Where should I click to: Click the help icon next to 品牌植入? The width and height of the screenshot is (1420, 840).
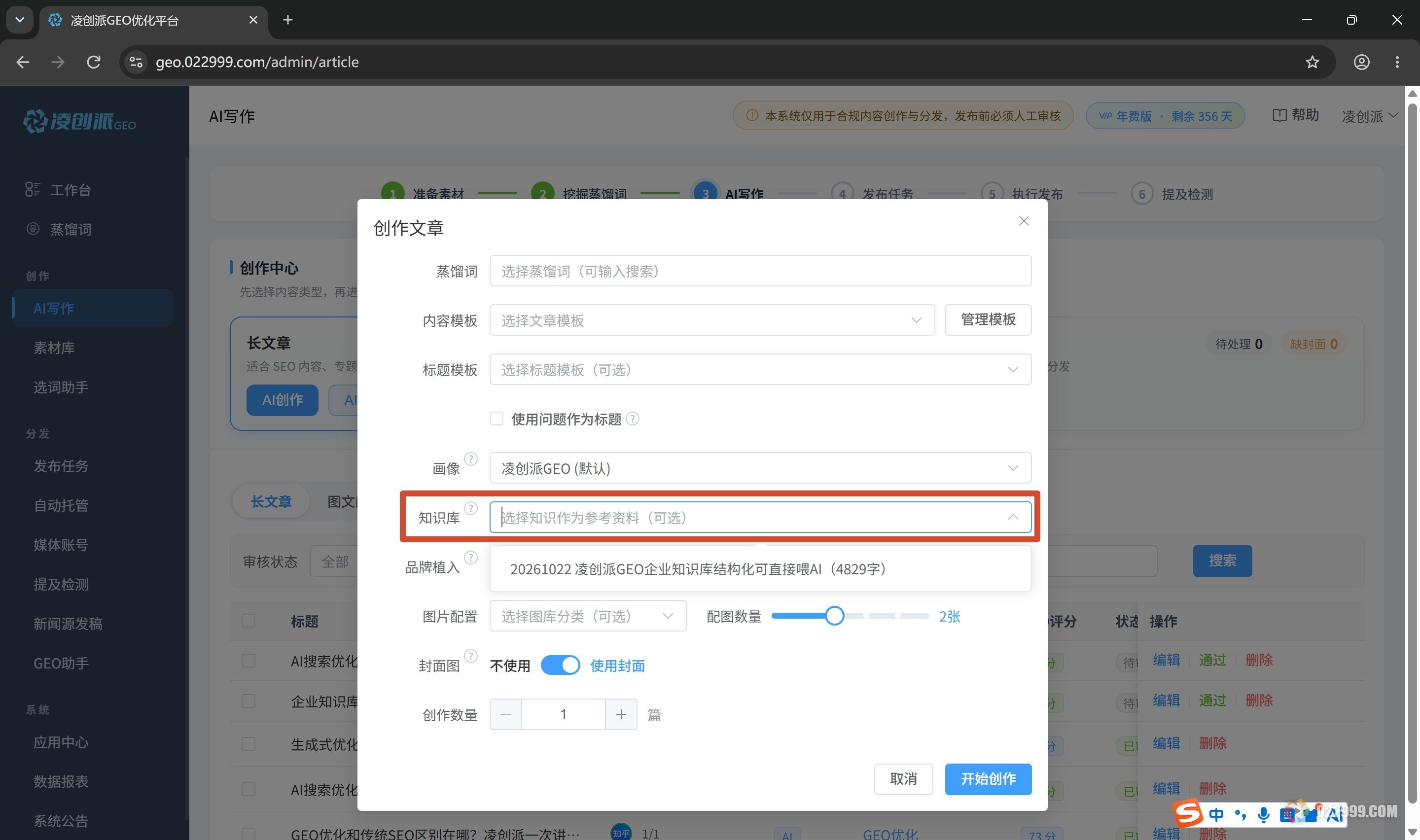coord(471,558)
